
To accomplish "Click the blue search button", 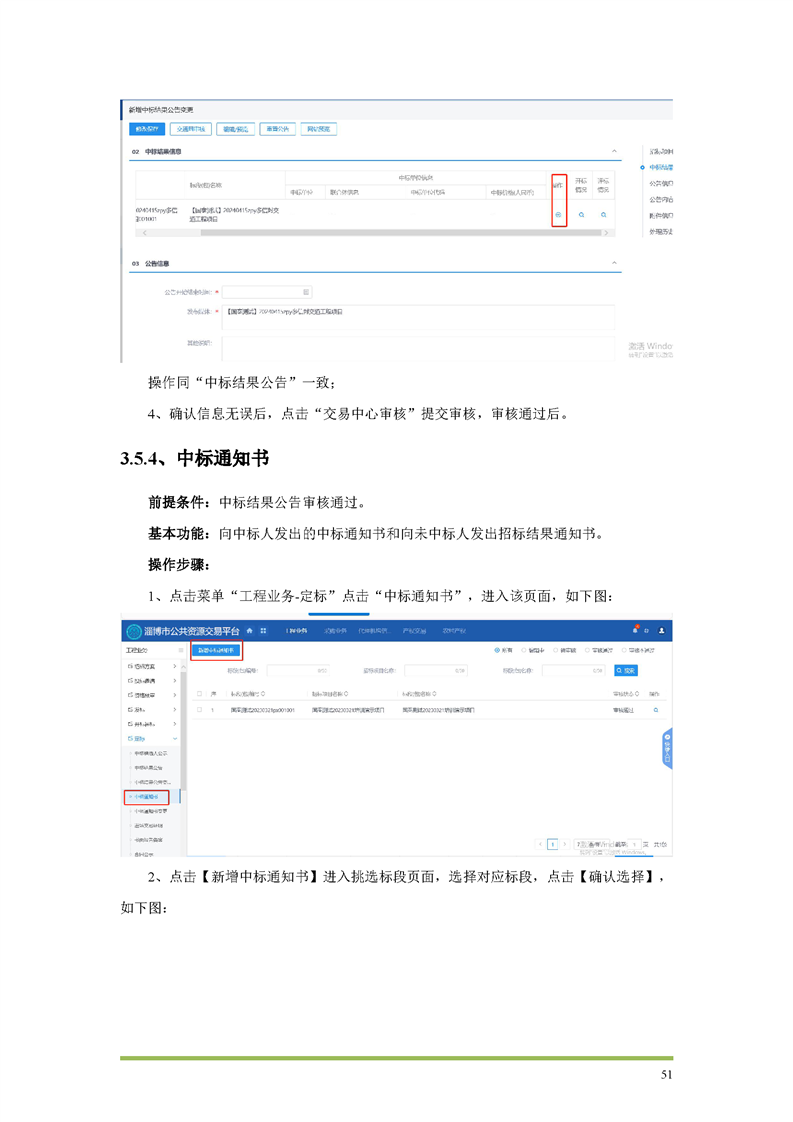I will click(626, 670).
